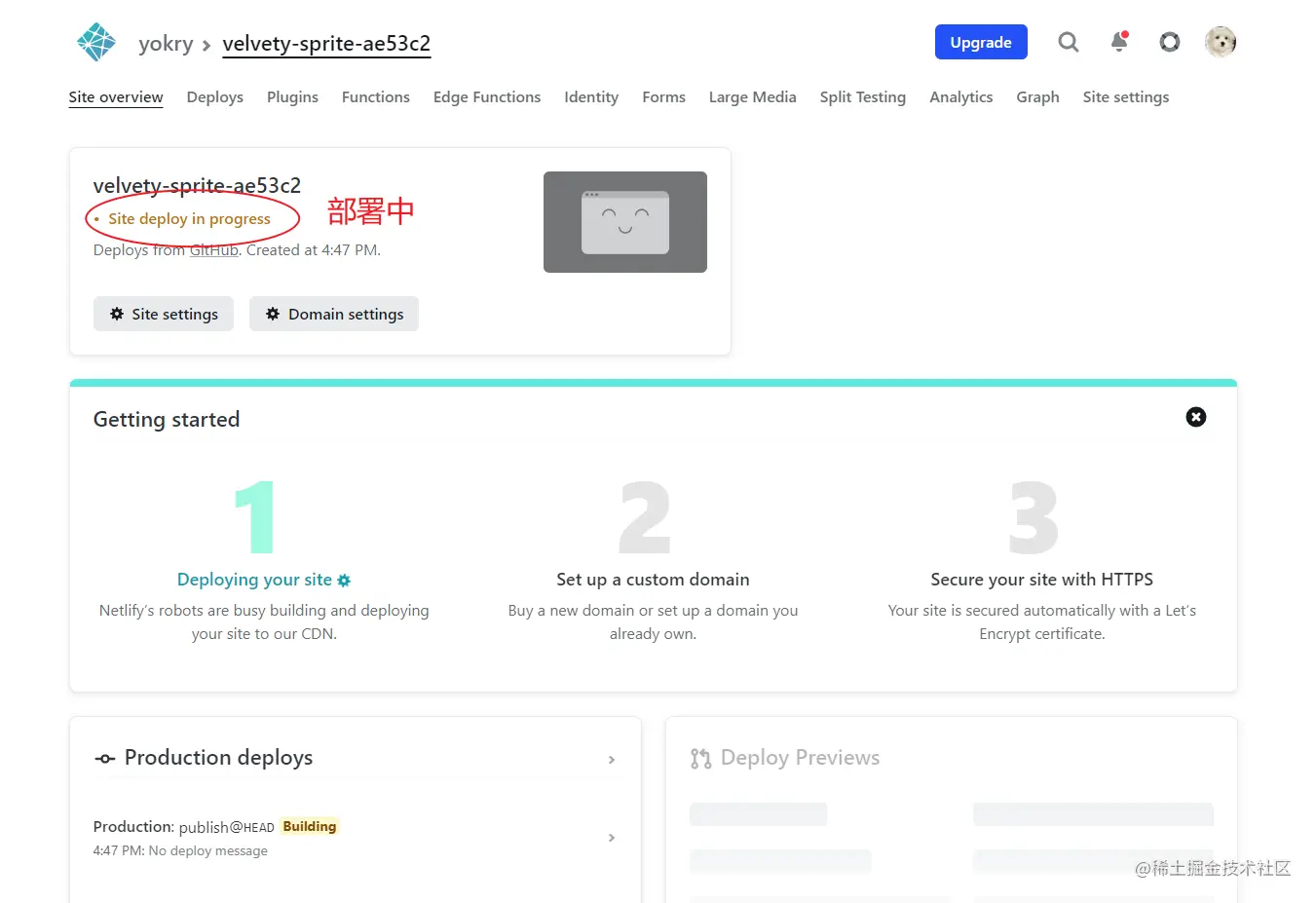Viewport: 1316px width, 903px height.
Task: Open the Split Testing tab
Action: point(863,97)
